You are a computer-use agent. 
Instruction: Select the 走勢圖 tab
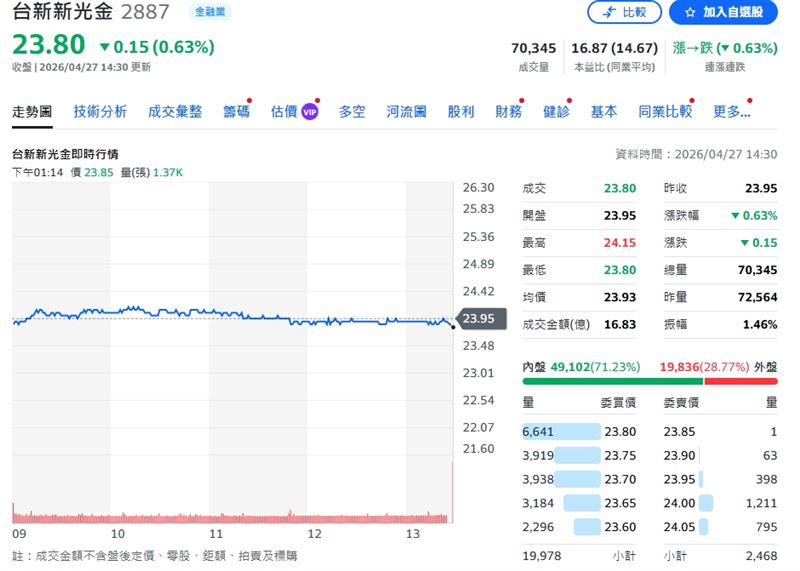(x=32, y=111)
